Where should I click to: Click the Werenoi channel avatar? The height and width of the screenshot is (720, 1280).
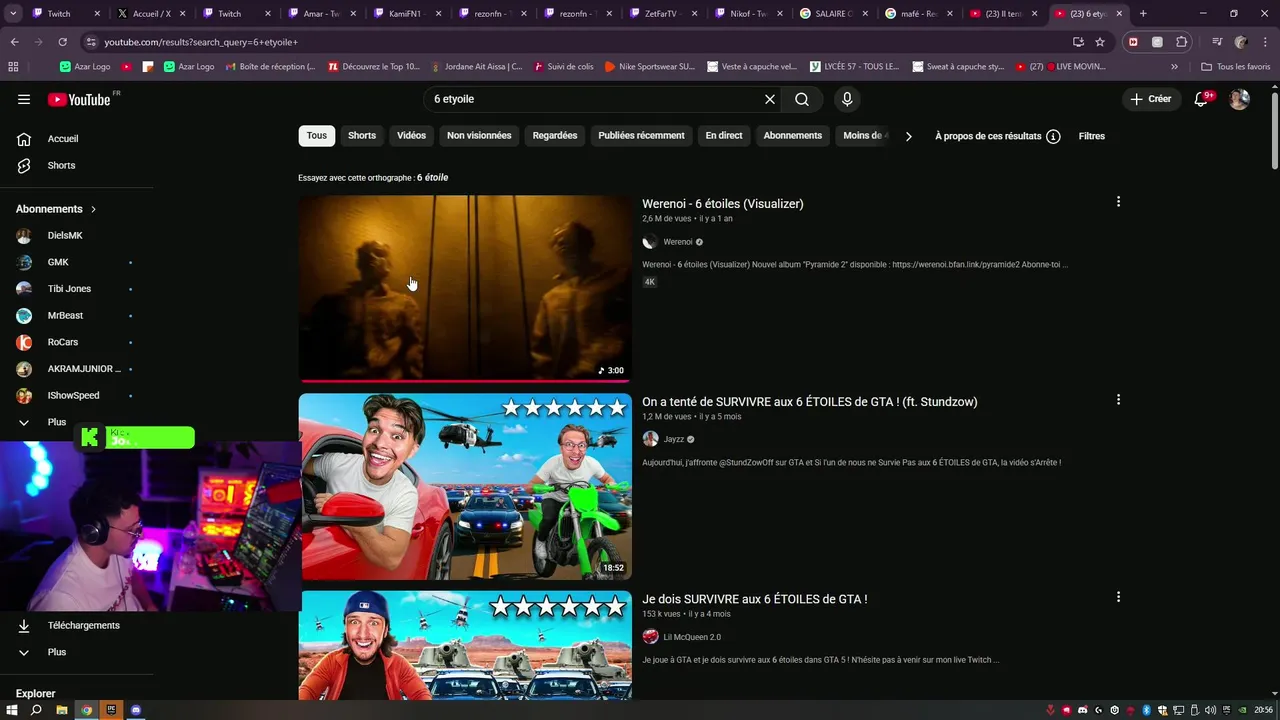click(650, 242)
